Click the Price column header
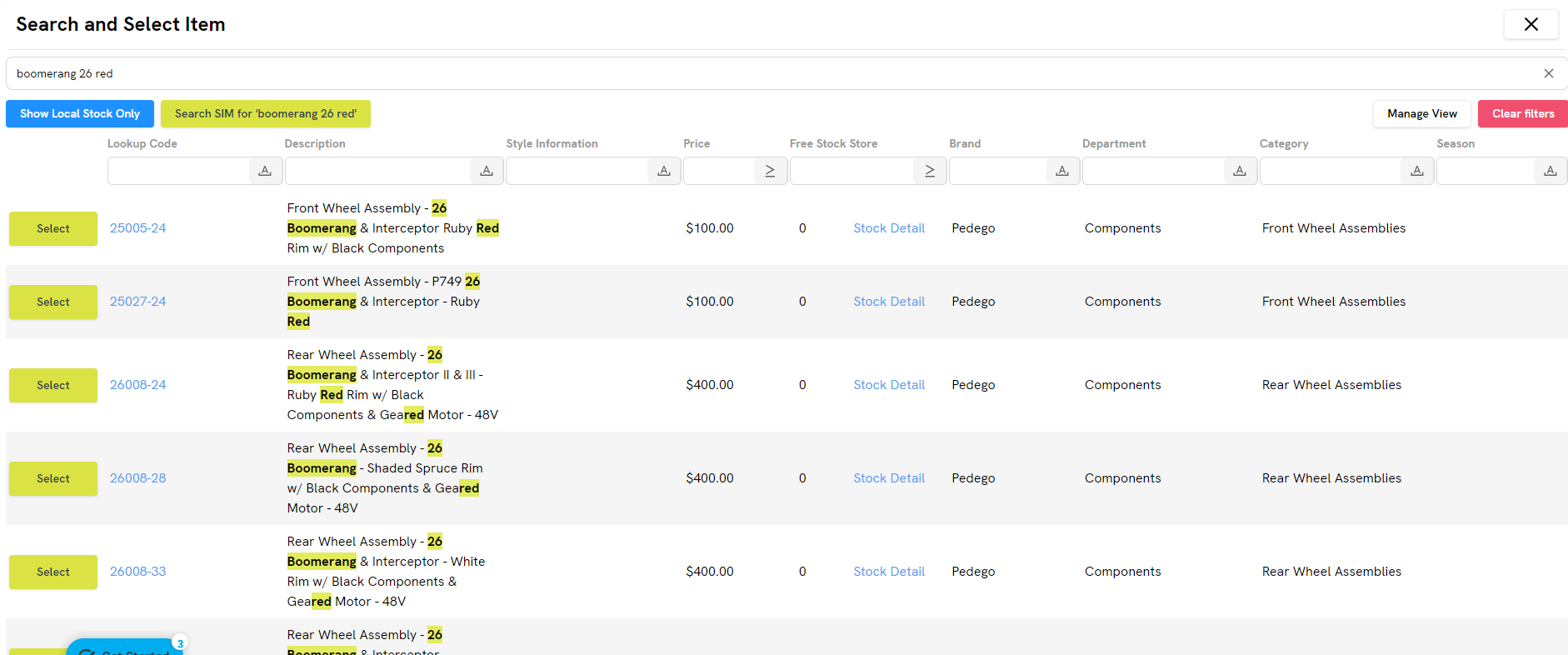The width and height of the screenshot is (1568, 655). [697, 143]
